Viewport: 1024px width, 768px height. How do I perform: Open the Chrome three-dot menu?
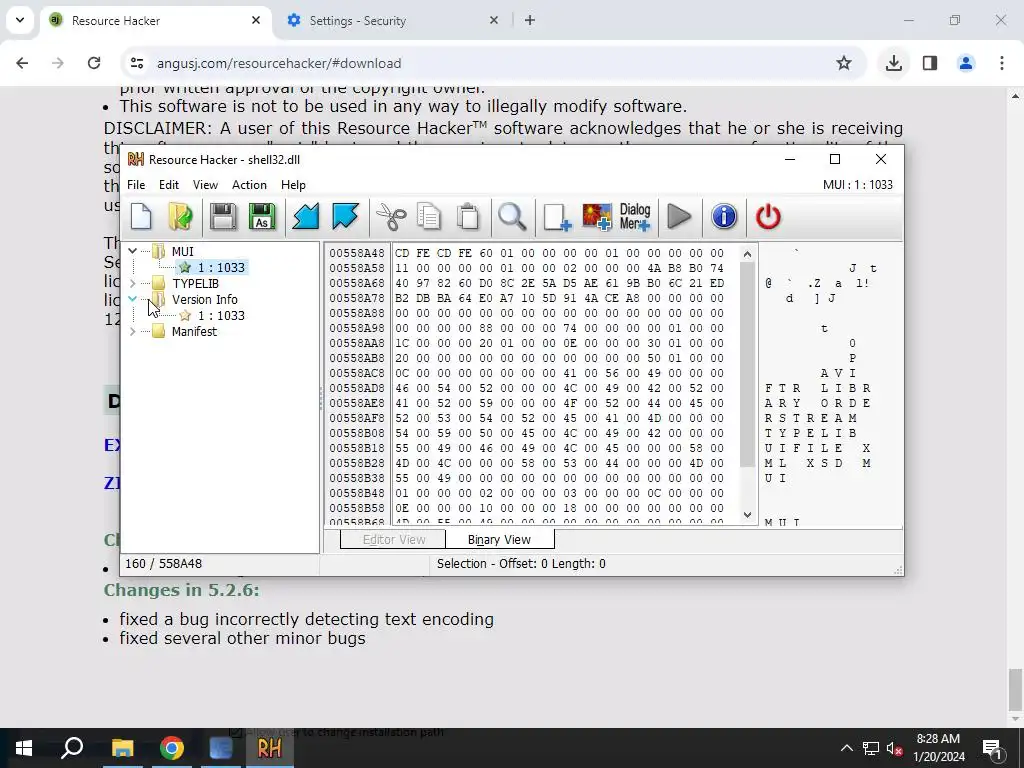click(x=1002, y=63)
